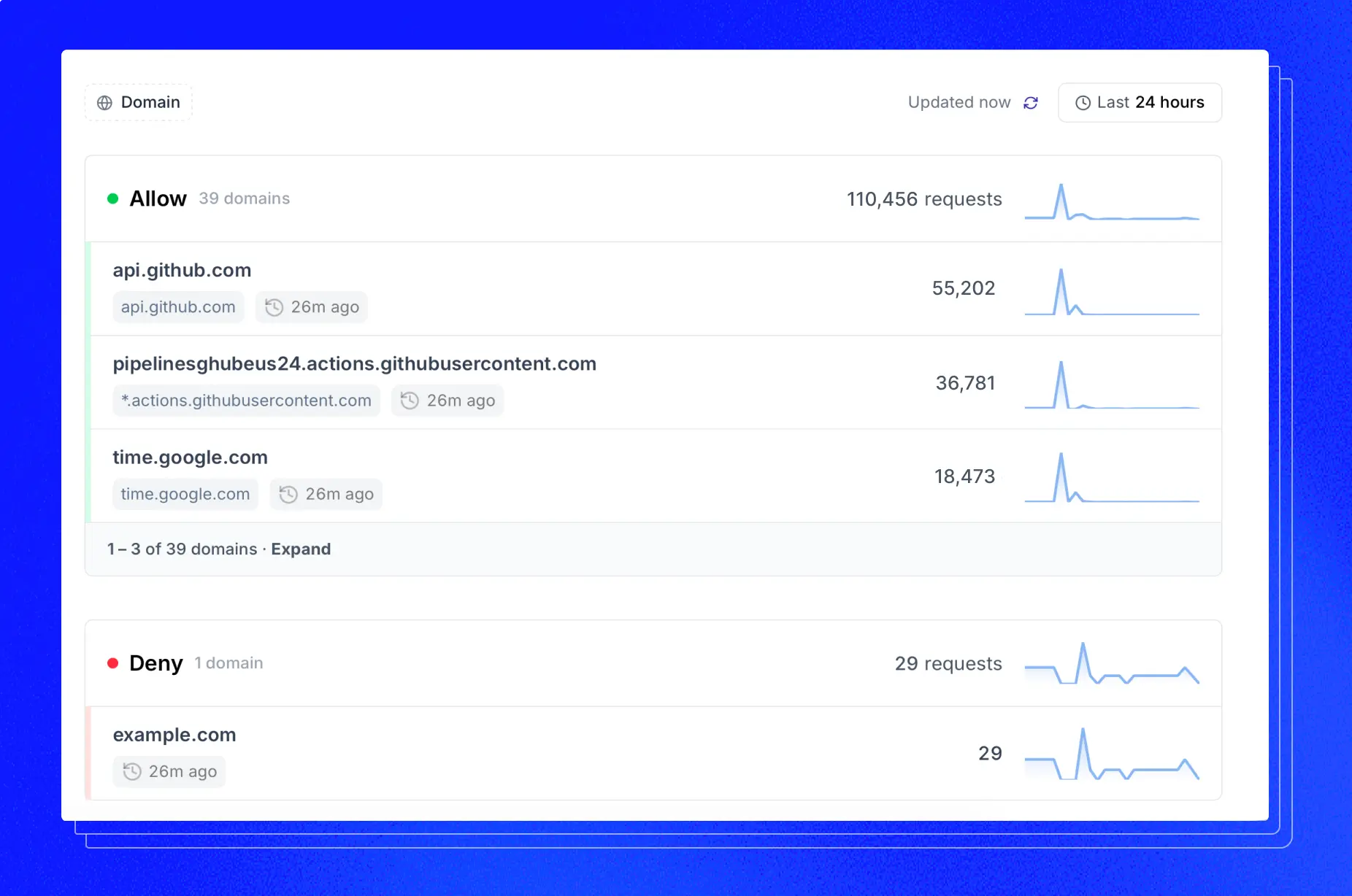Screen dimensions: 1352x896
Task: Click the '110,456 requests' total
Action: 924,199
